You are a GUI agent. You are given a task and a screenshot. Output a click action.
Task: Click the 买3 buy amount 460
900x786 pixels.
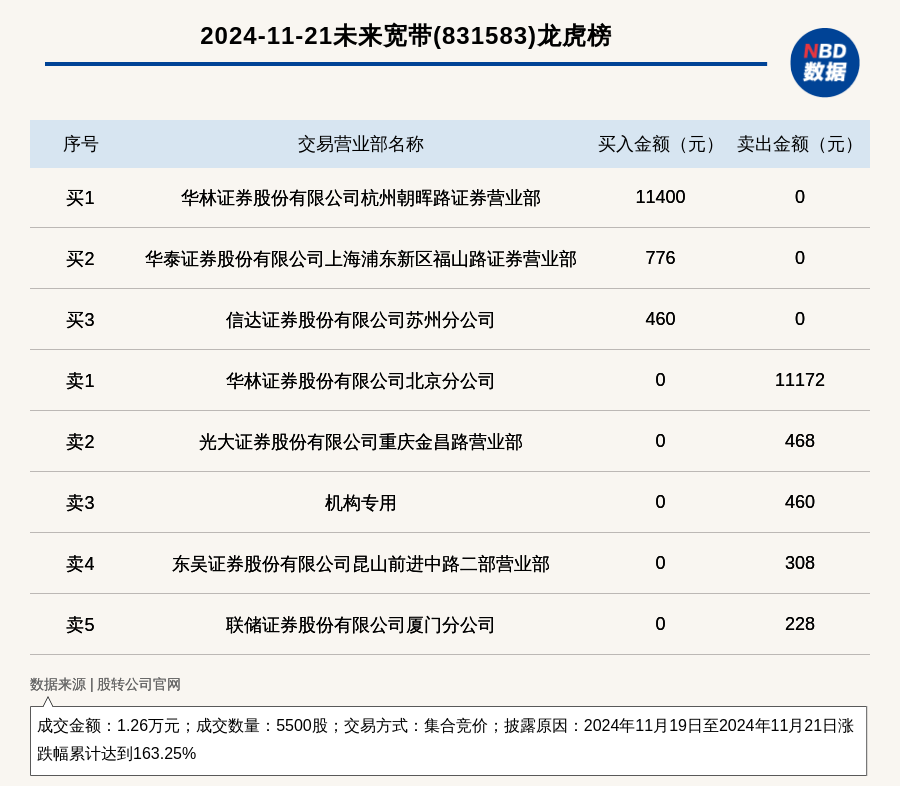pyautogui.click(x=660, y=319)
